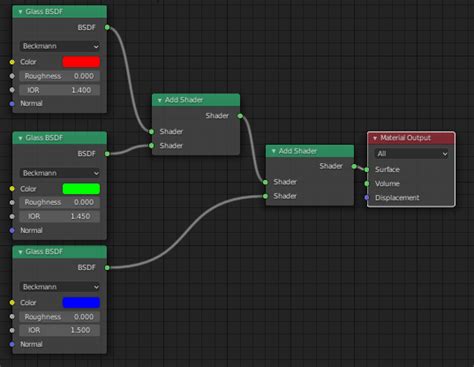Click the blue Color swatch

[81, 303]
